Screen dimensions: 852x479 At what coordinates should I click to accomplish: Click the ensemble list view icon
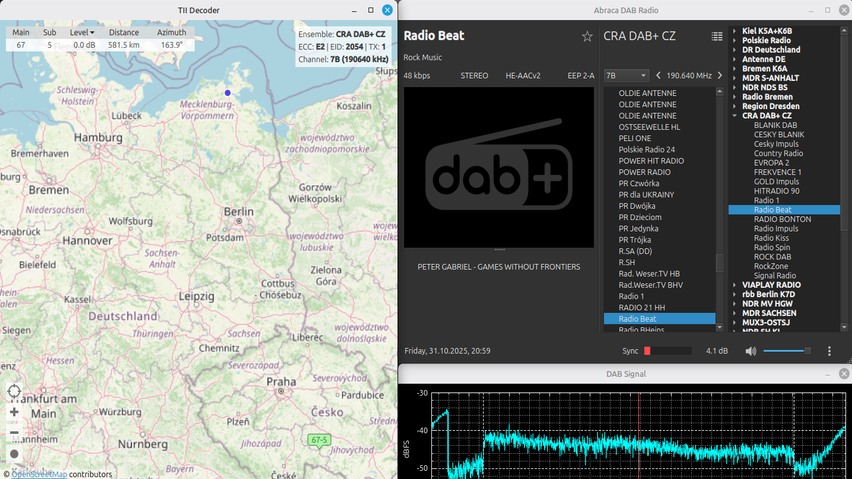(x=717, y=37)
